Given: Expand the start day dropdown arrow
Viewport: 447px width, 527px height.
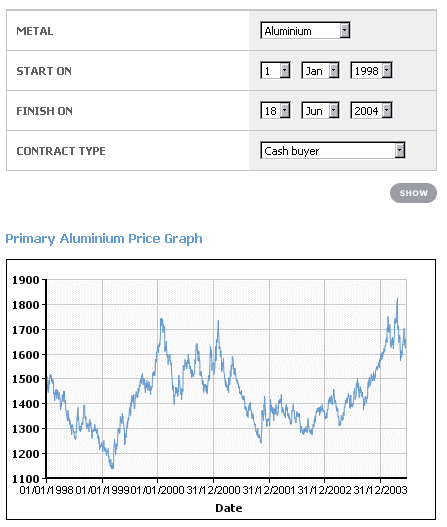Looking at the screenshot, I should 285,71.
